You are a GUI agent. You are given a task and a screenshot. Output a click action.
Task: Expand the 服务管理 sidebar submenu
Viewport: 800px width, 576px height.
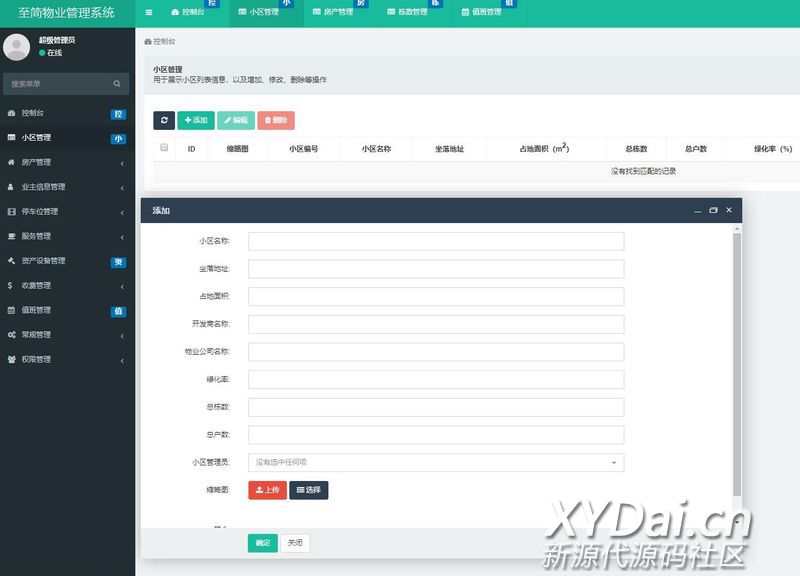[x=122, y=237]
